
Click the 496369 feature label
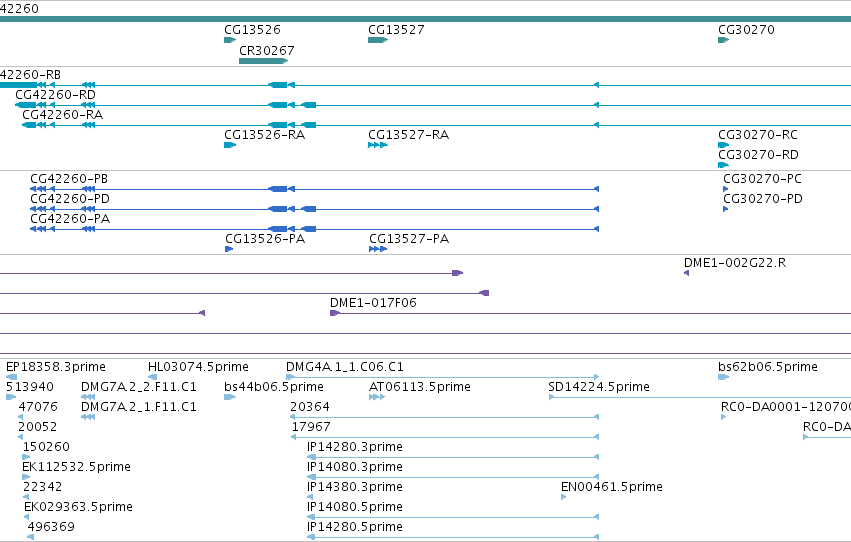click(x=51, y=528)
